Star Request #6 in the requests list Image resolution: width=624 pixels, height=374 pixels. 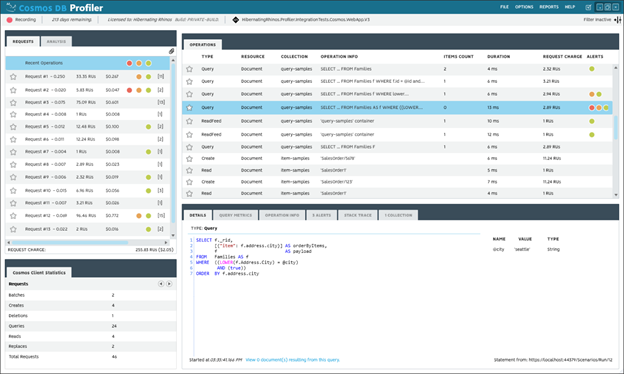click(13, 140)
